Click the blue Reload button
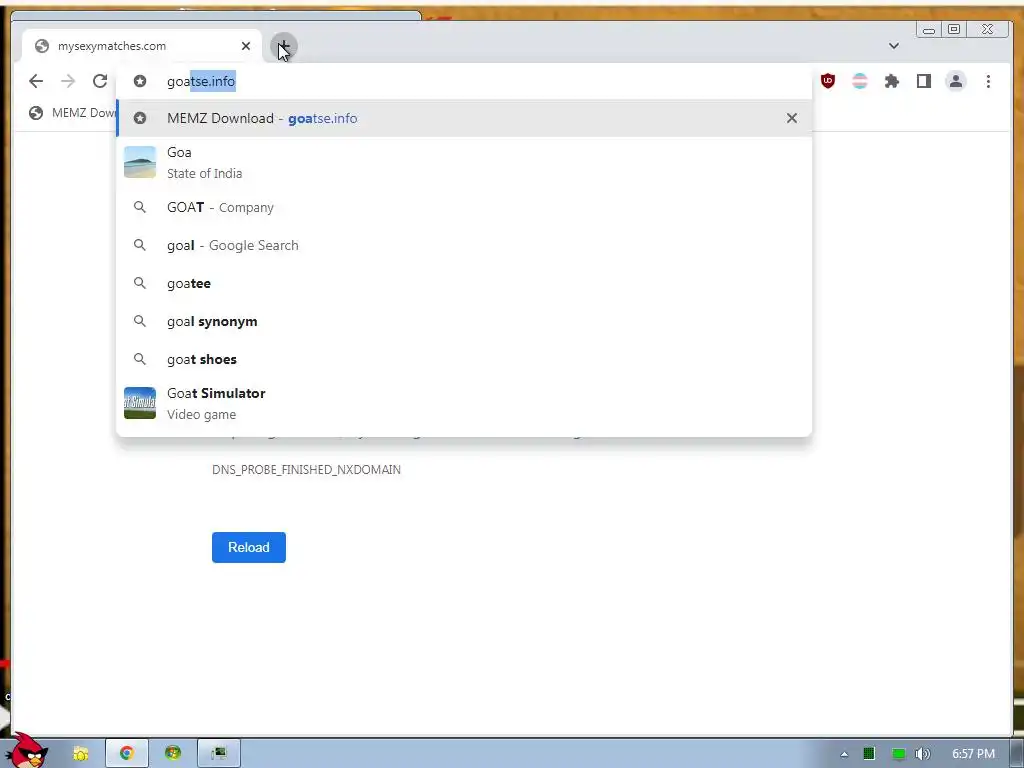Screen dimensions: 1024x768 click(x=249, y=547)
